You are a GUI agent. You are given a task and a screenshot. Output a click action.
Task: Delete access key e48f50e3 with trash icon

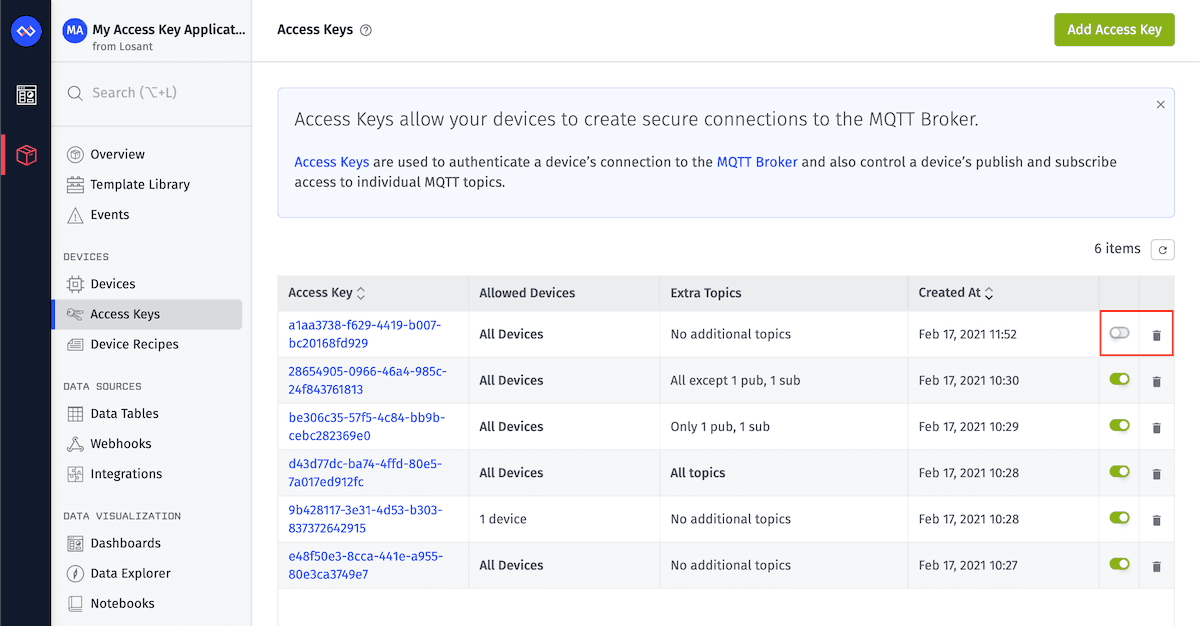[x=1157, y=566]
